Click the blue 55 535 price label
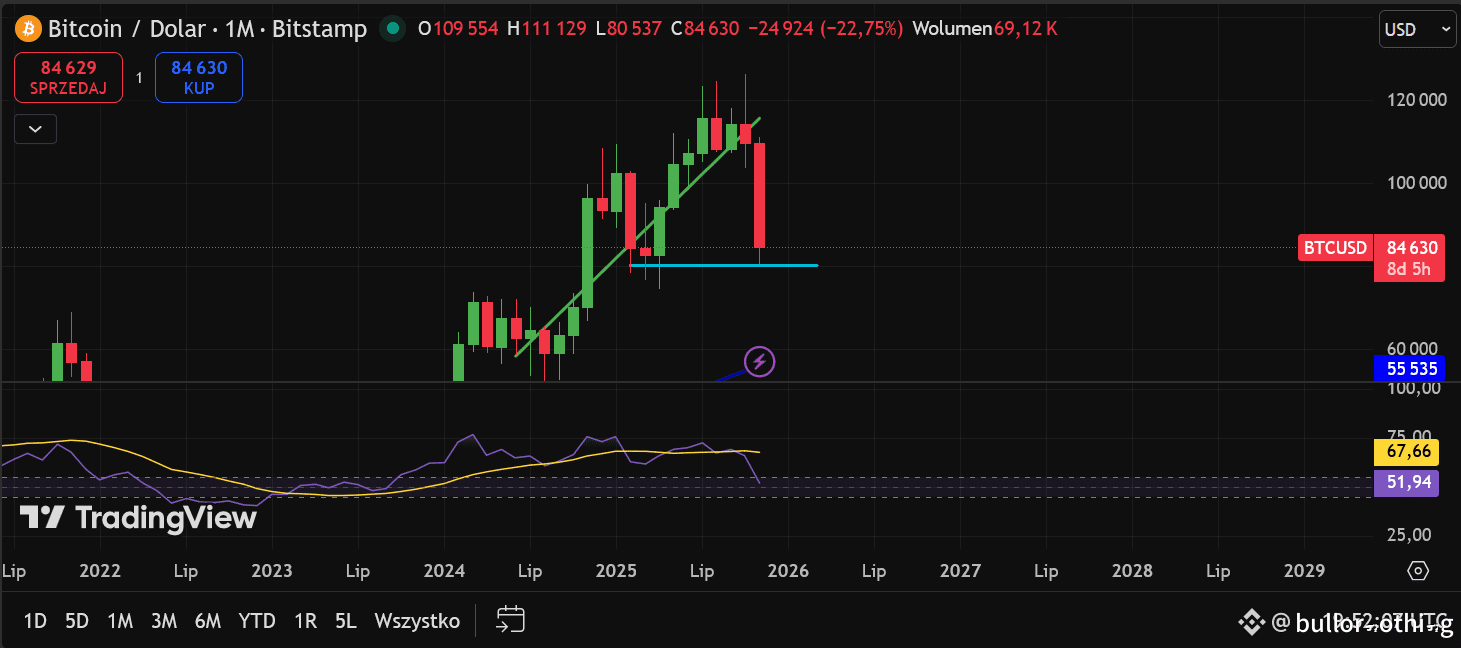1461x648 pixels. pyautogui.click(x=1410, y=369)
